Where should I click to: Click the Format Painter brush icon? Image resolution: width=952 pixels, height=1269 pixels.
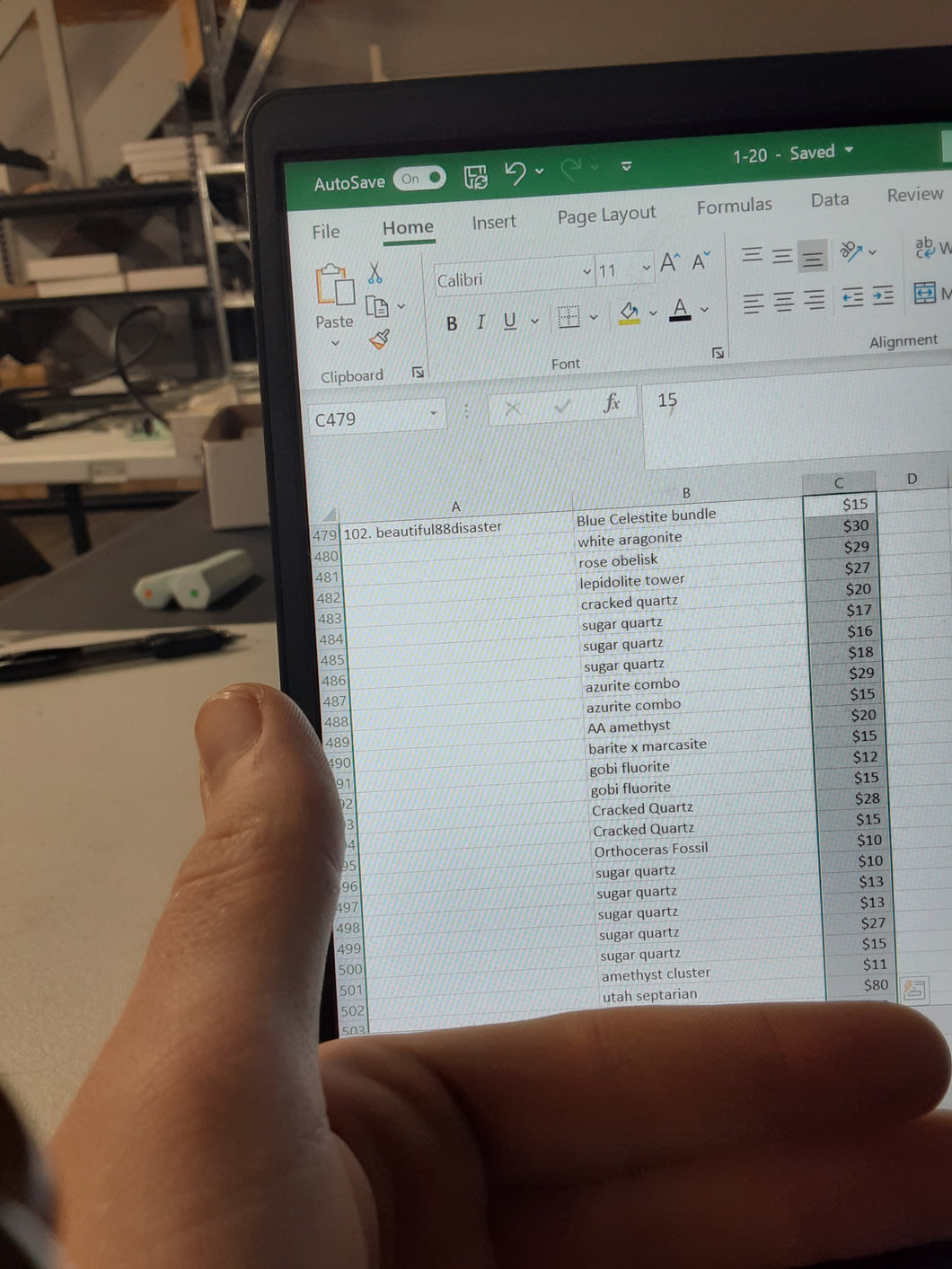pyautogui.click(x=379, y=339)
